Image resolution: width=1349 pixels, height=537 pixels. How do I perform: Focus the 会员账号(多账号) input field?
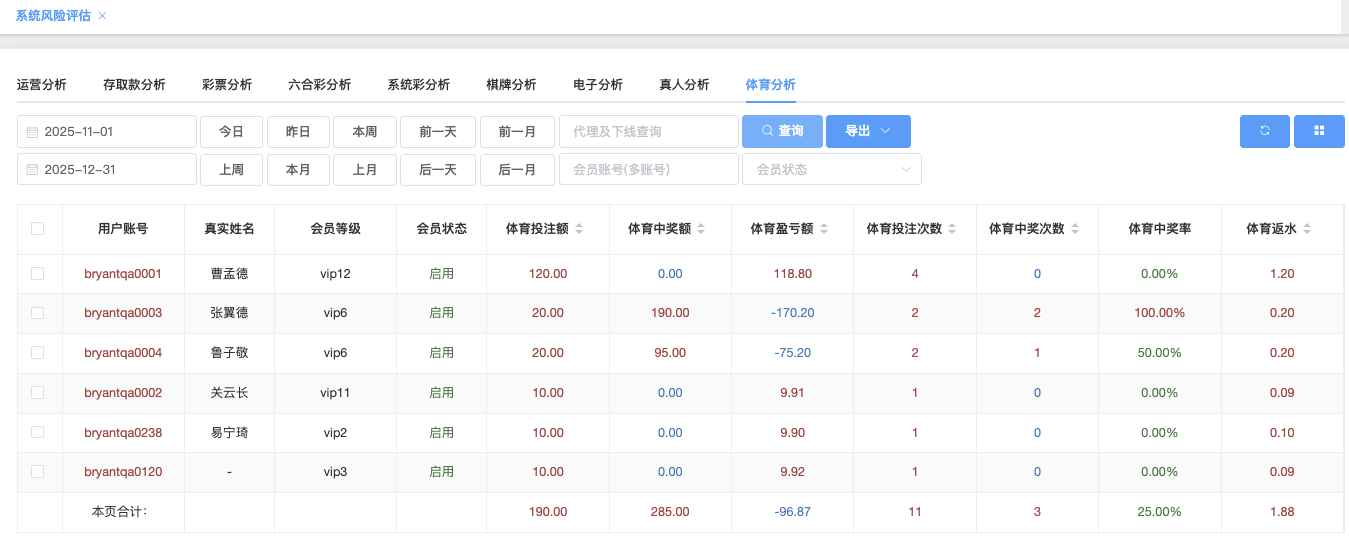[x=648, y=169]
